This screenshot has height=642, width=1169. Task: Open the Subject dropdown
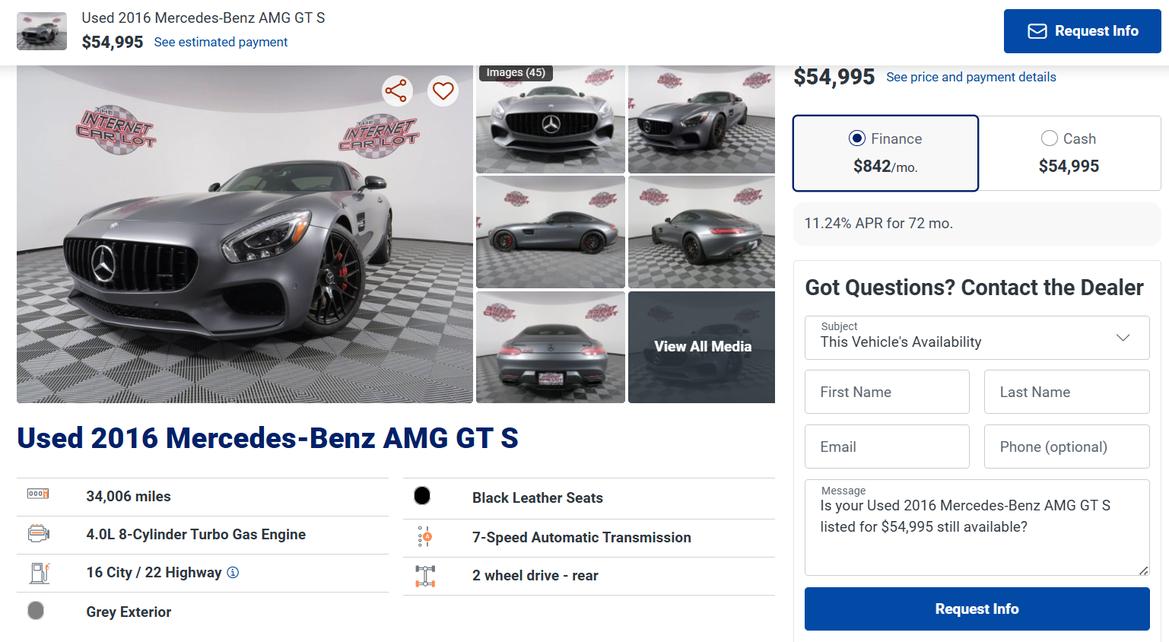(976, 338)
